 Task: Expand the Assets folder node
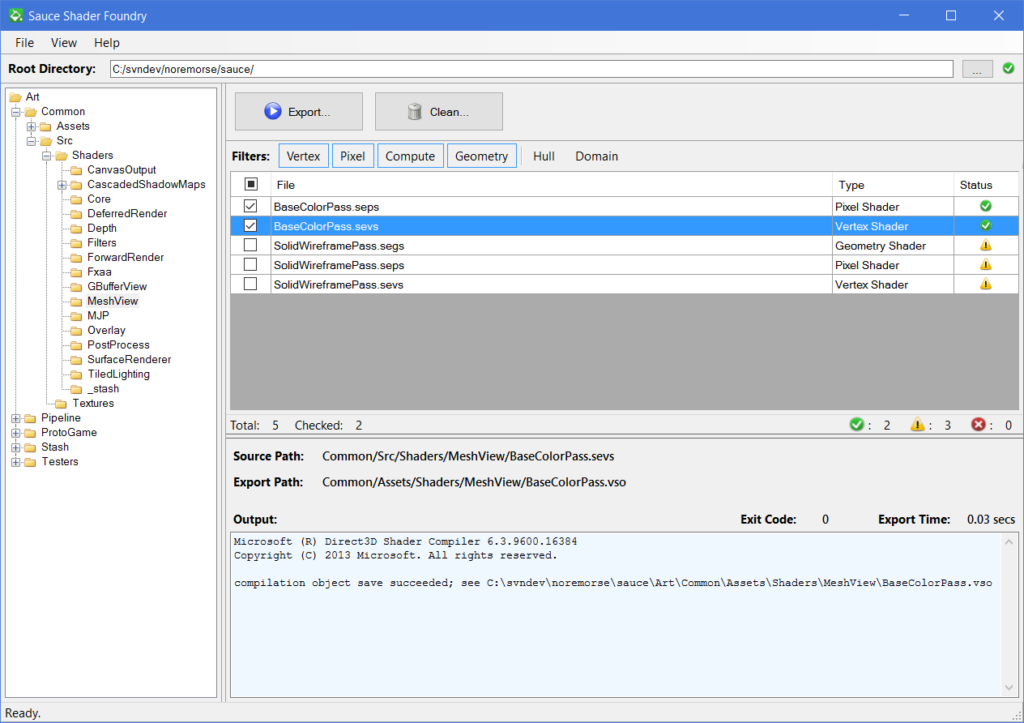(31, 127)
